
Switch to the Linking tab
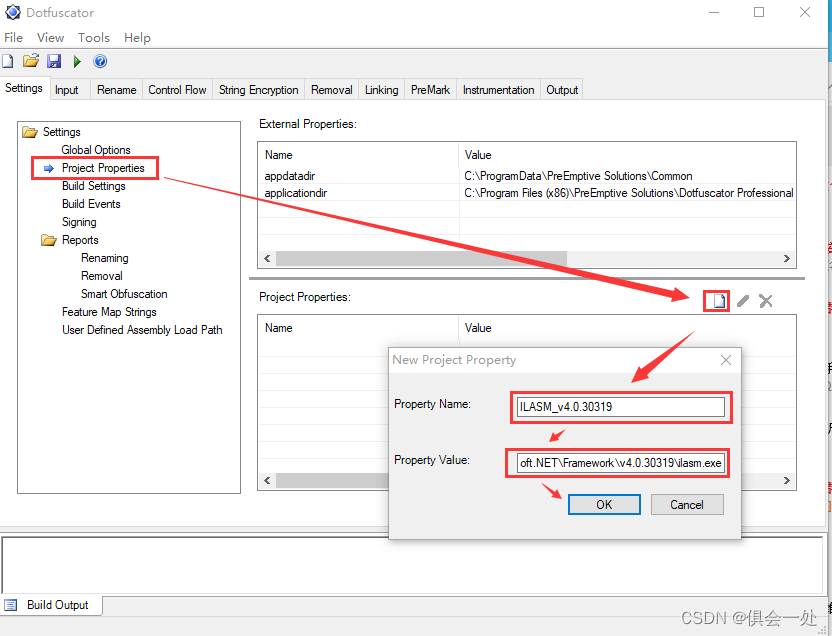click(382, 90)
